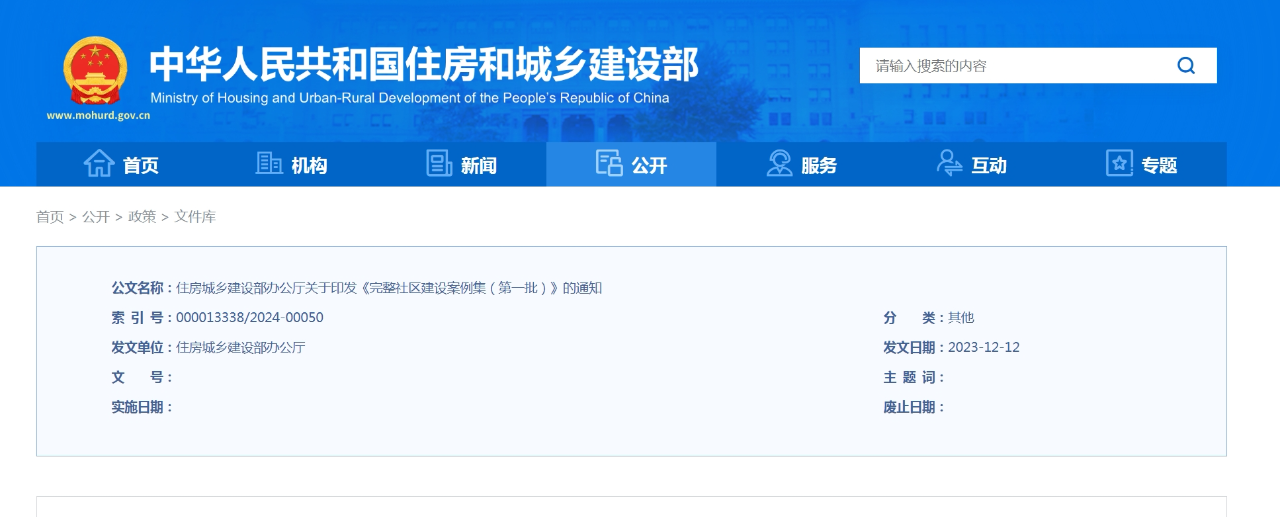This screenshot has width=1280, height=517.
Task: Click the 公开 breadcrumb link
Action: click(96, 217)
